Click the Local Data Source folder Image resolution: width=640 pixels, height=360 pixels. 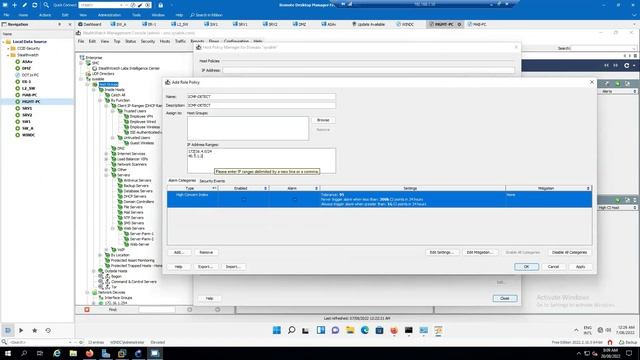pos(29,42)
